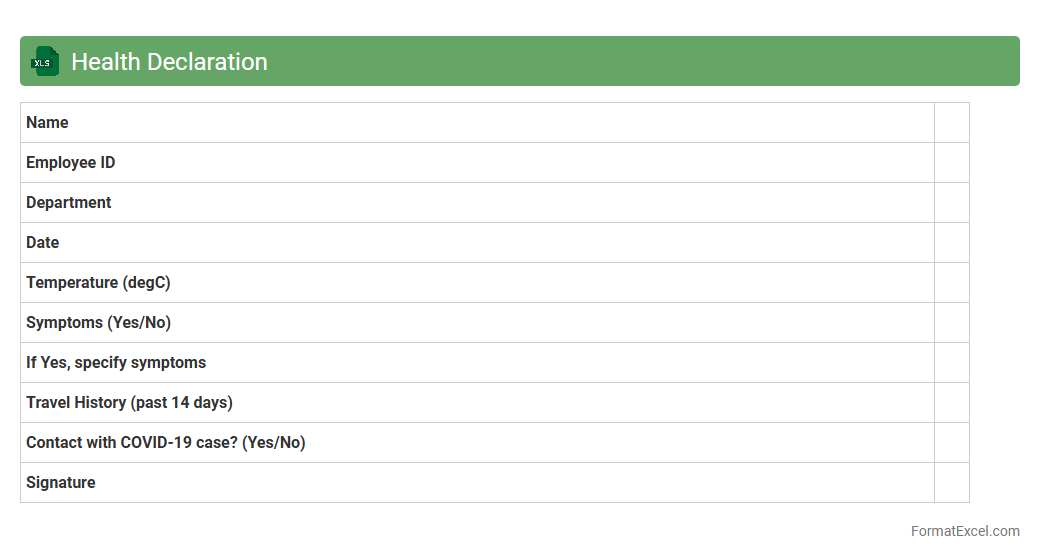Viewport: 1040px width, 560px height.
Task: Click the COVID-19 contact answer cell
Action: tap(951, 443)
